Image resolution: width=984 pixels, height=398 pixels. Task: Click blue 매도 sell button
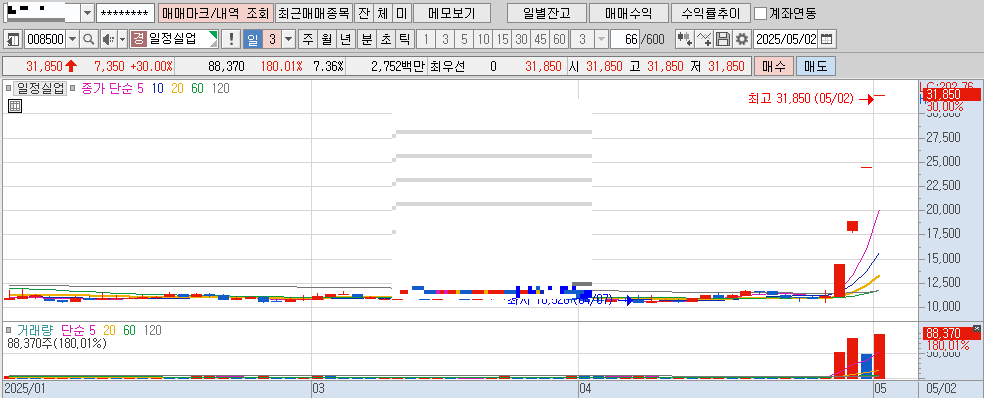click(x=816, y=66)
